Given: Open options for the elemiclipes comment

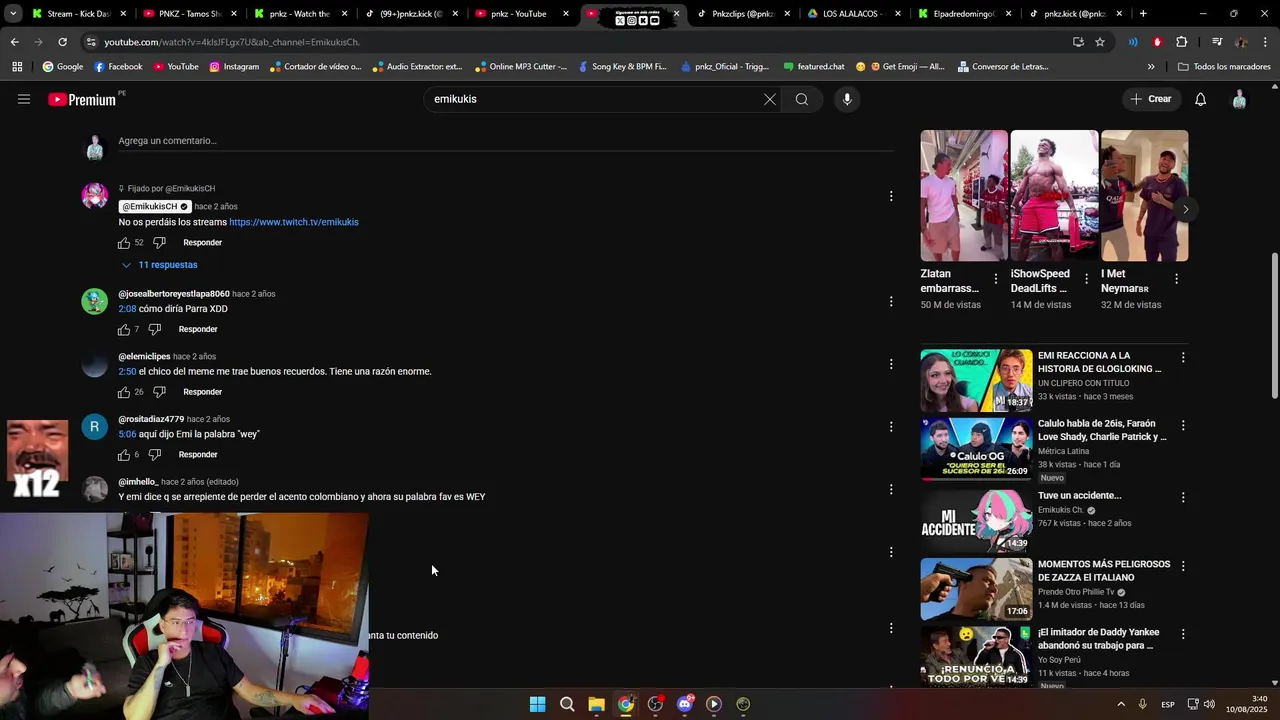Looking at the screenshot, I should pyautogui.click(x=891, y=364).
